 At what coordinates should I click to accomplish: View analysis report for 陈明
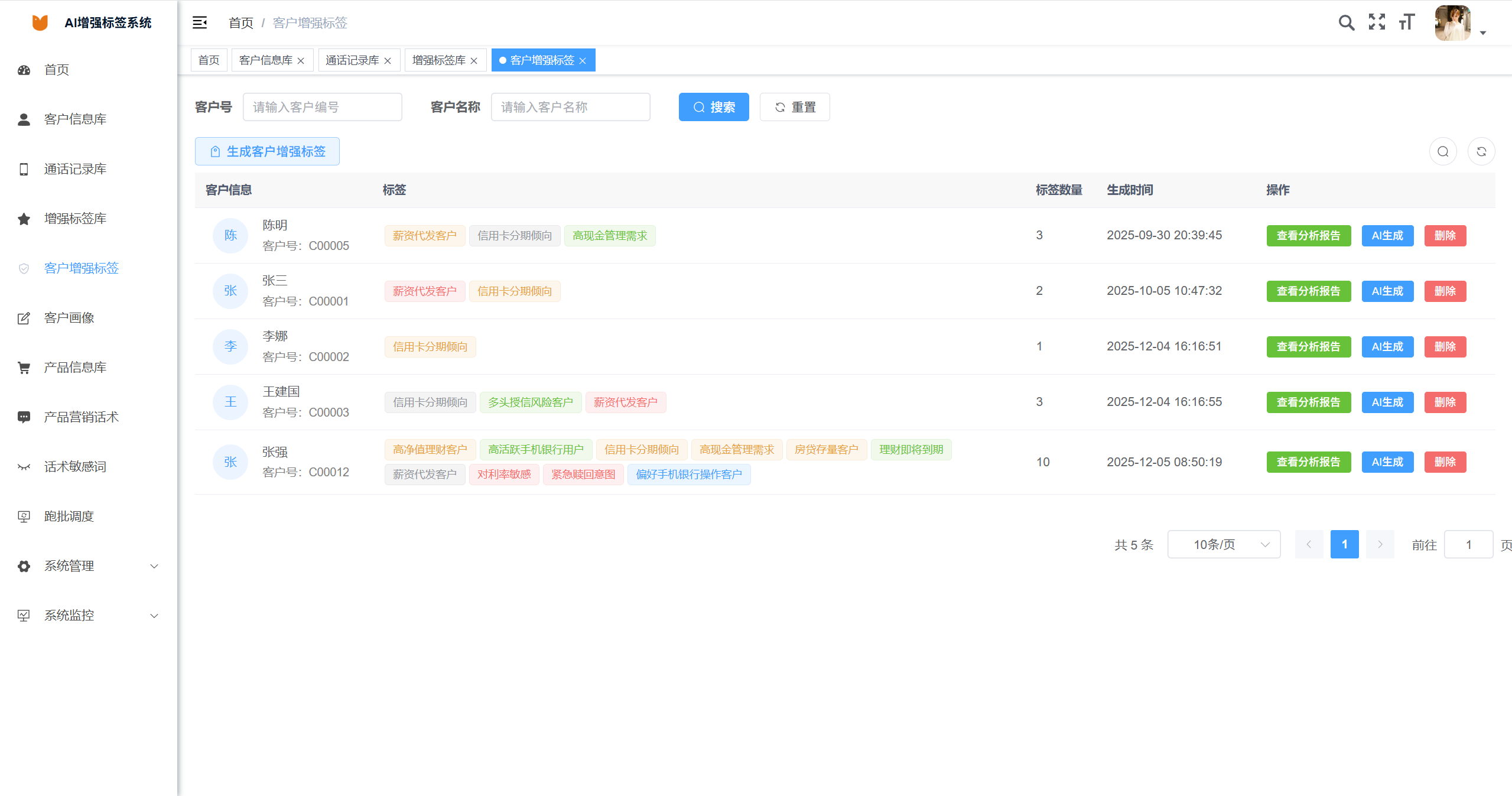(x=1308, y=236)
